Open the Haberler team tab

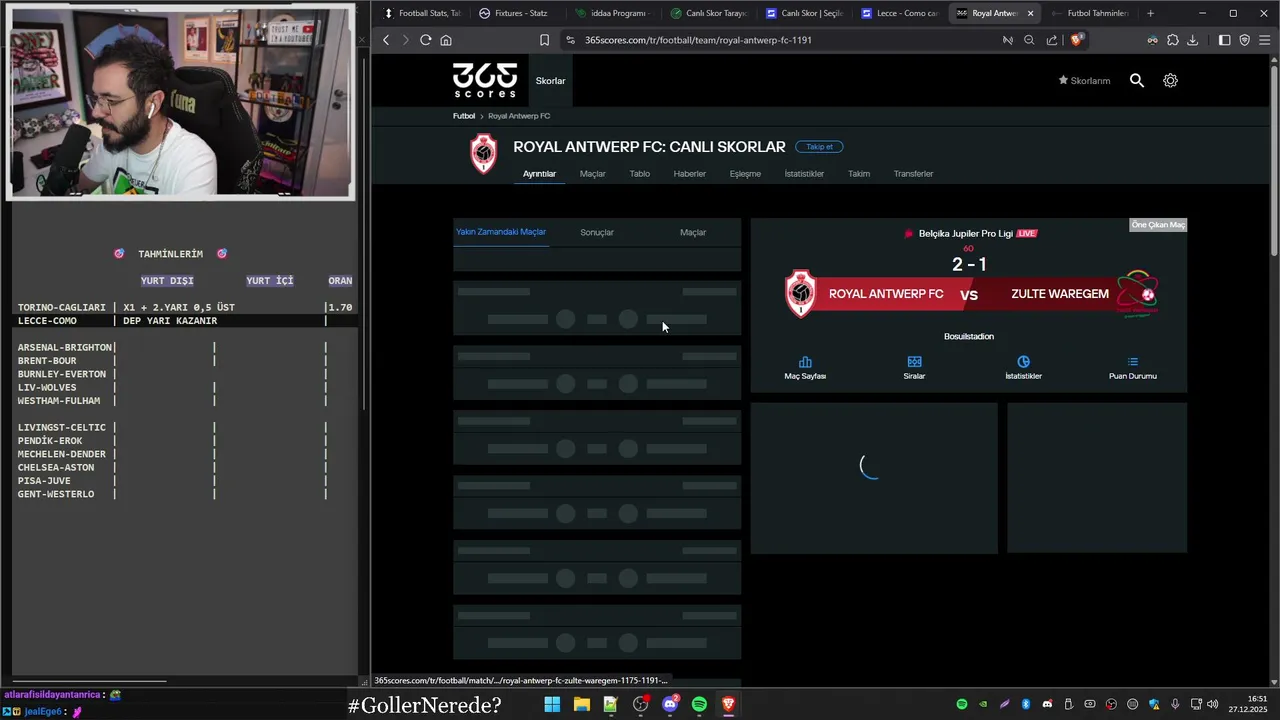point(690,174)
